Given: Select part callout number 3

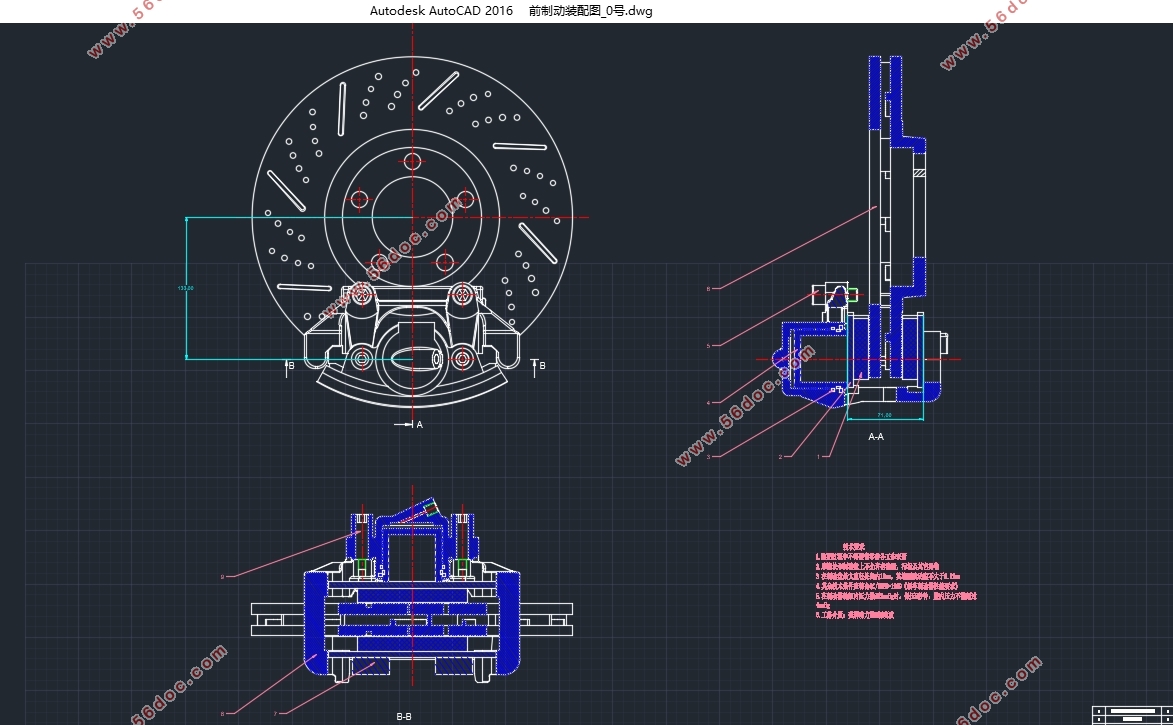Looking at the screenshot, I should coord(708,457).
